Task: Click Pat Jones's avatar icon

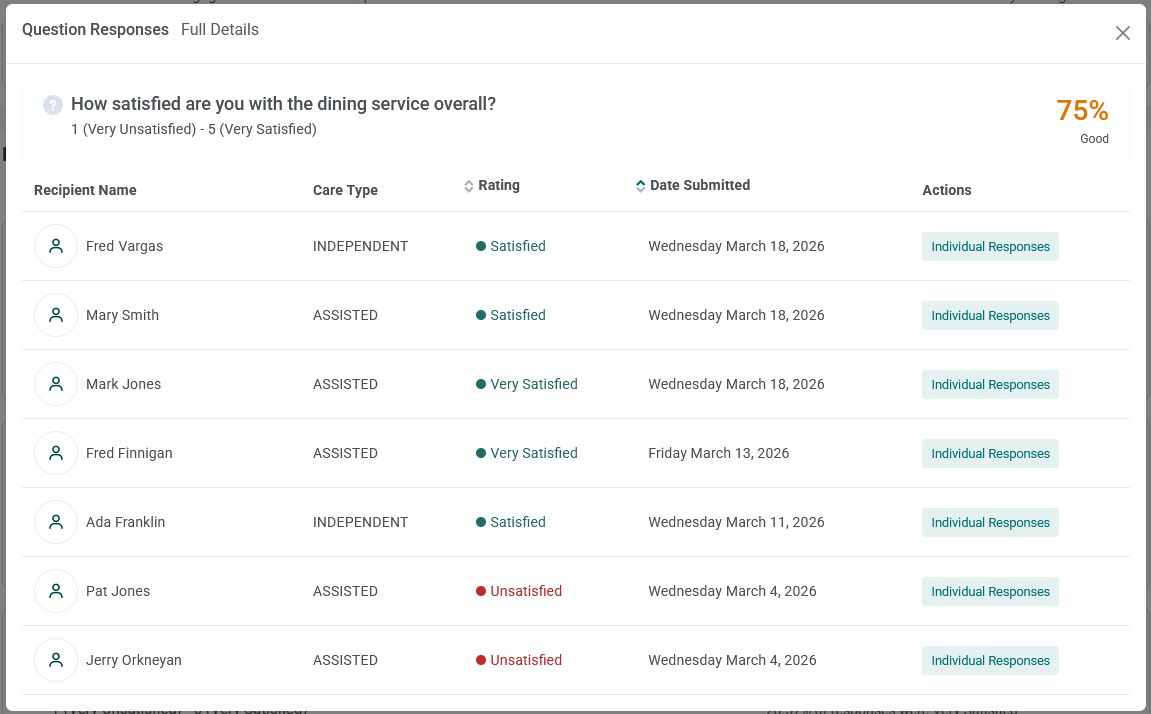Action: (56, 591)
